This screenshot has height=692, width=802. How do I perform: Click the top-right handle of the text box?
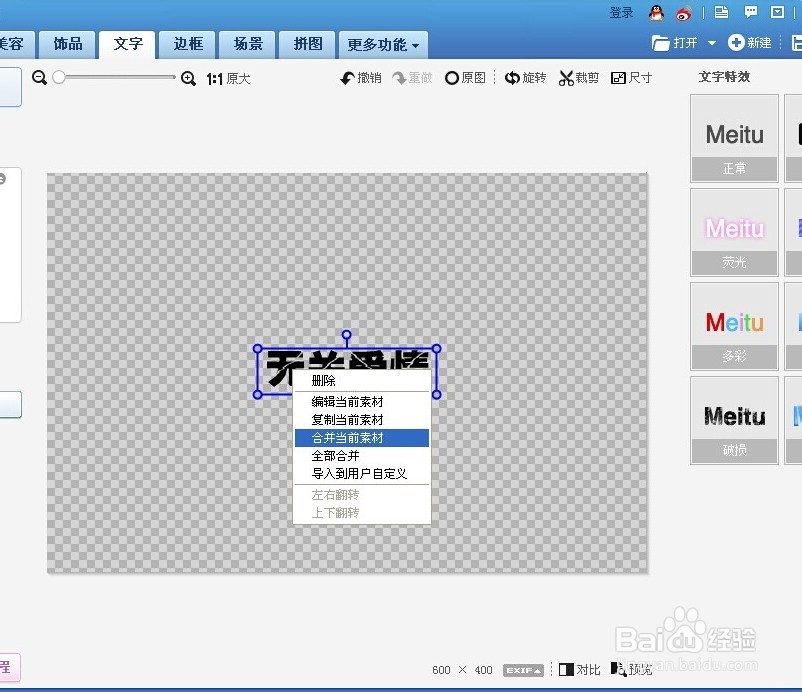point(436,349)
